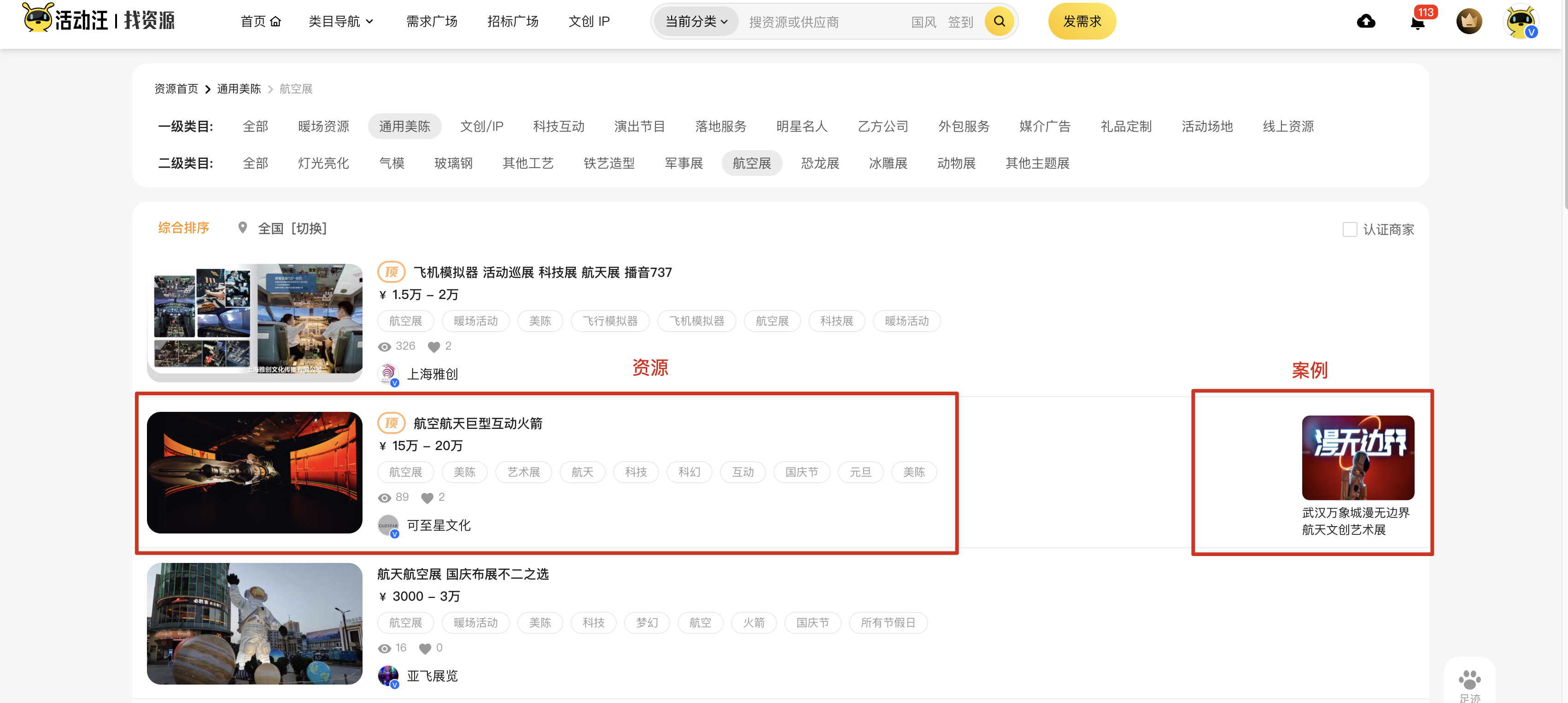The width and height of the screenshot is (1568, 703).
Task: Open case 武汉万象城漫无边界航天文创艺术展
Action: point(1356,521)
